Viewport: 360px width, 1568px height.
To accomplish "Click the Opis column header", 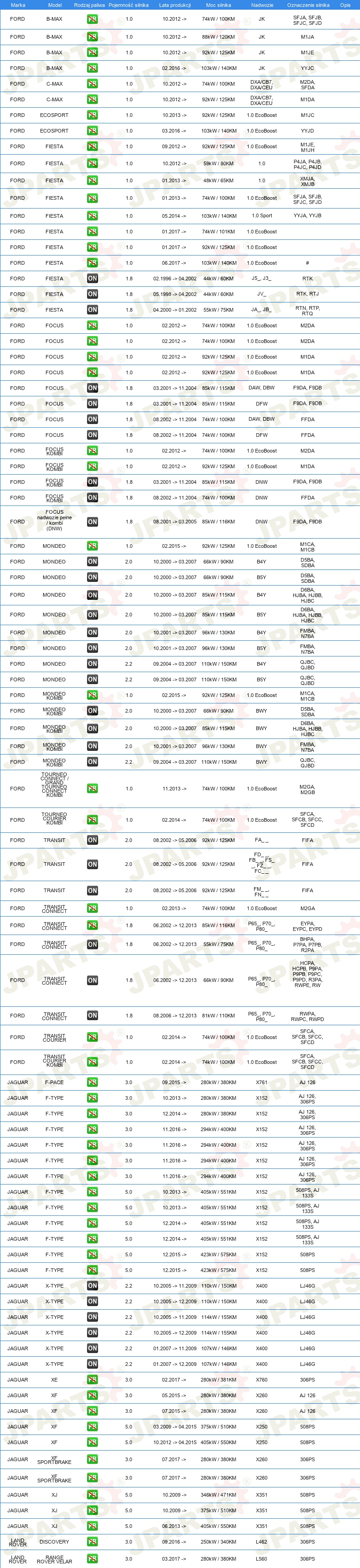I will pyautogui.click(x=345, y=5).
